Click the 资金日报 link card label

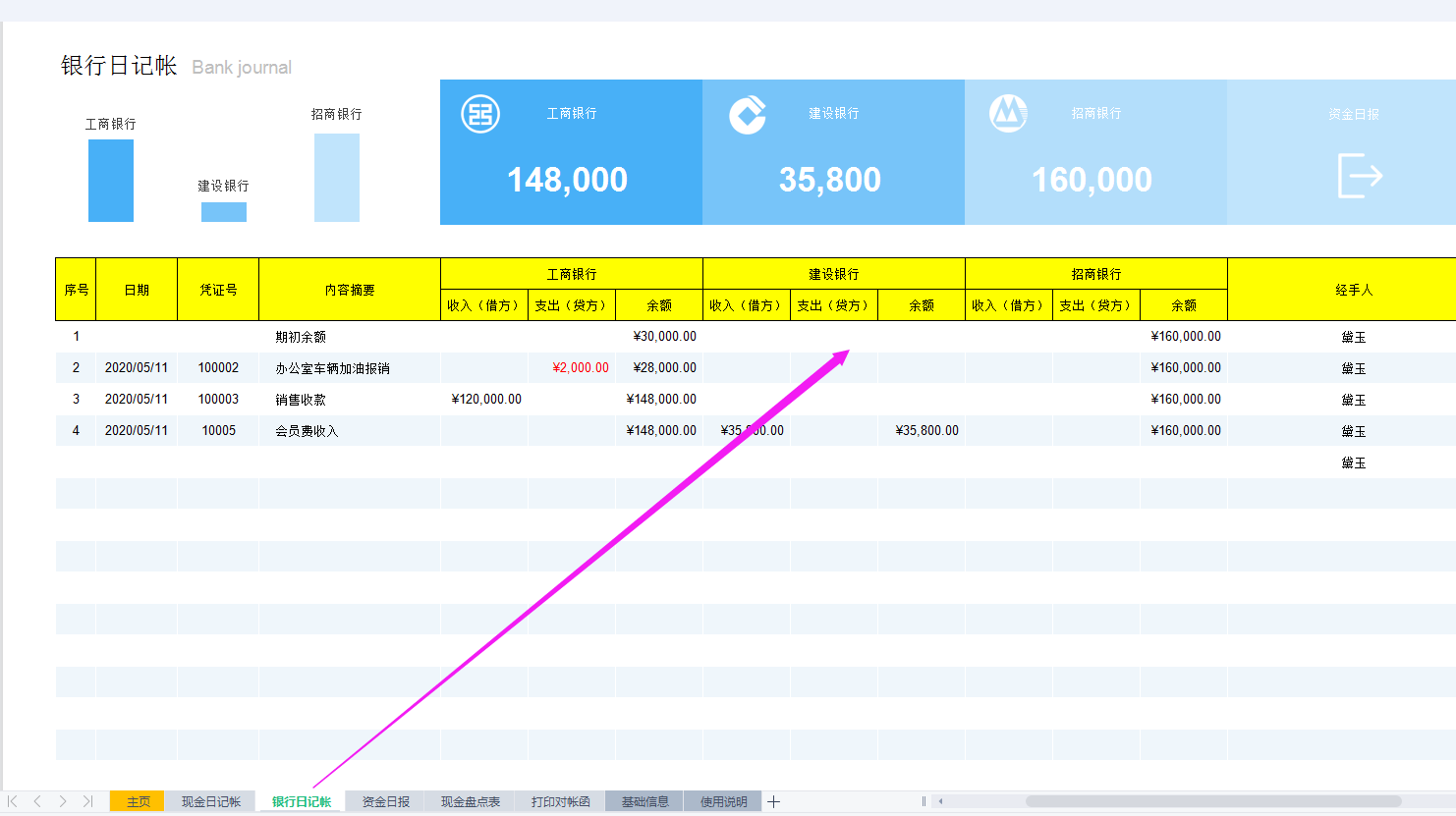(1354, 114)
